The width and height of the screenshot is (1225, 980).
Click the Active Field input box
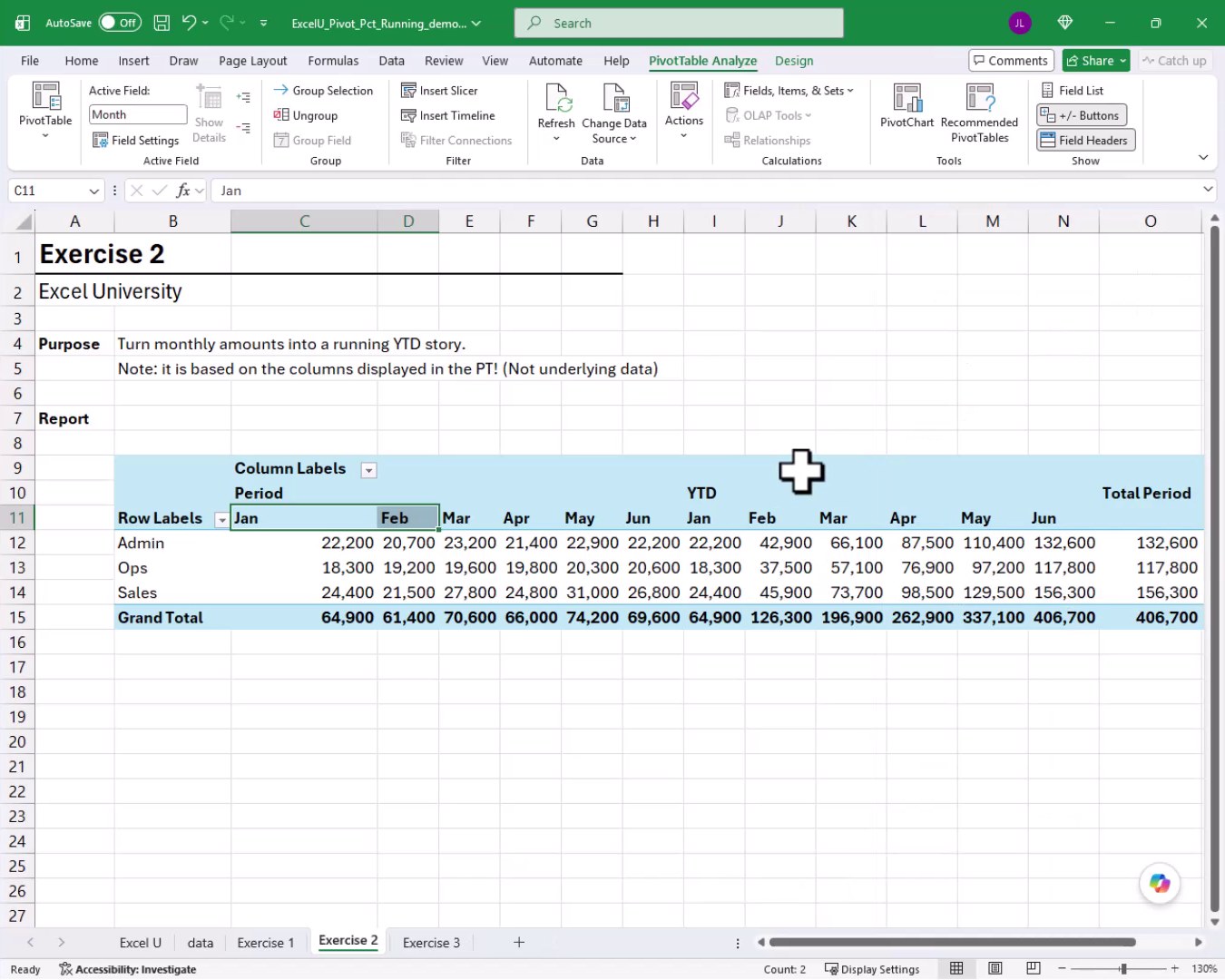tap(138, 114)
